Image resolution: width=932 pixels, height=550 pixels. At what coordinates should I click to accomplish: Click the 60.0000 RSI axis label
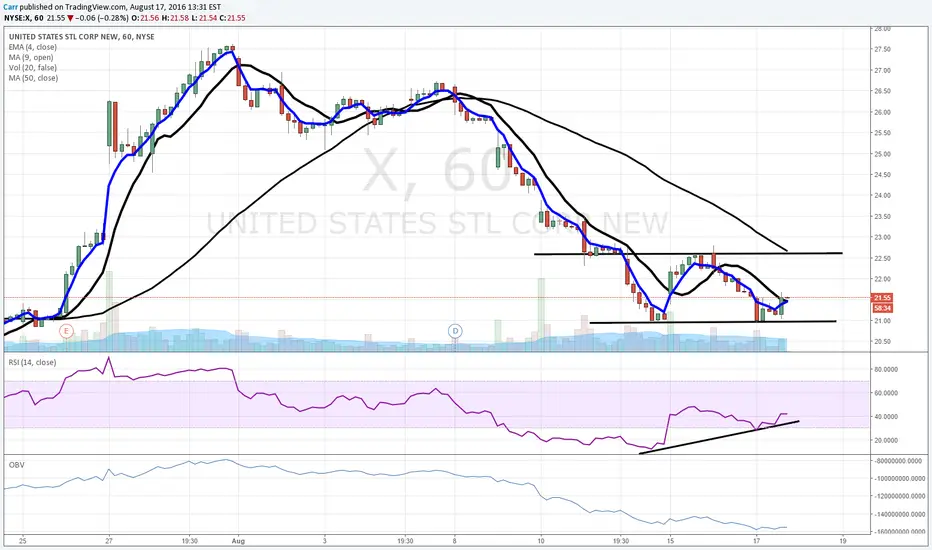tap(884, 393)
